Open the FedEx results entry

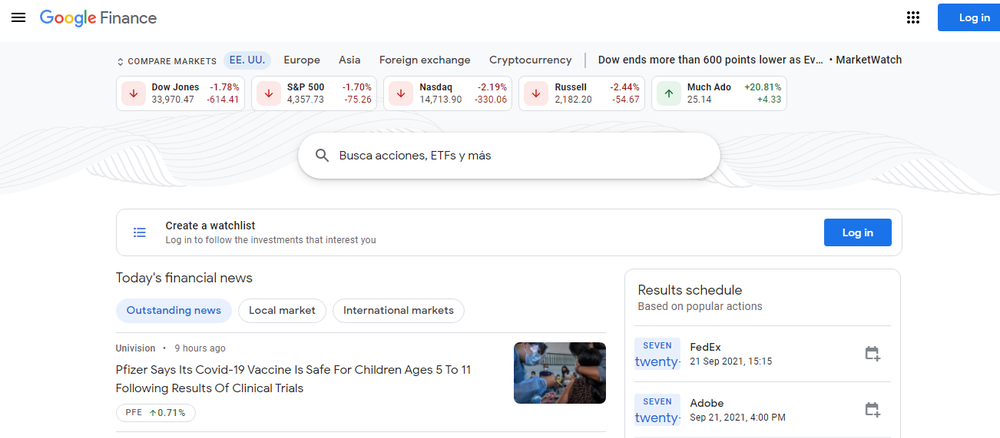[x=763, y=354]
